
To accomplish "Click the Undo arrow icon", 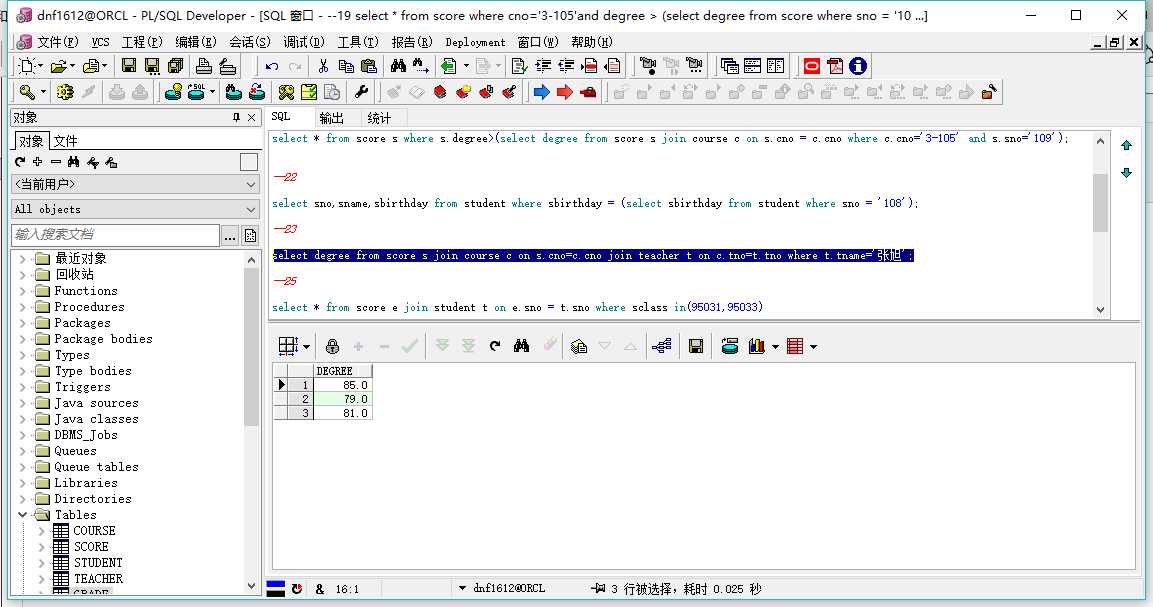I will point(271,66).
